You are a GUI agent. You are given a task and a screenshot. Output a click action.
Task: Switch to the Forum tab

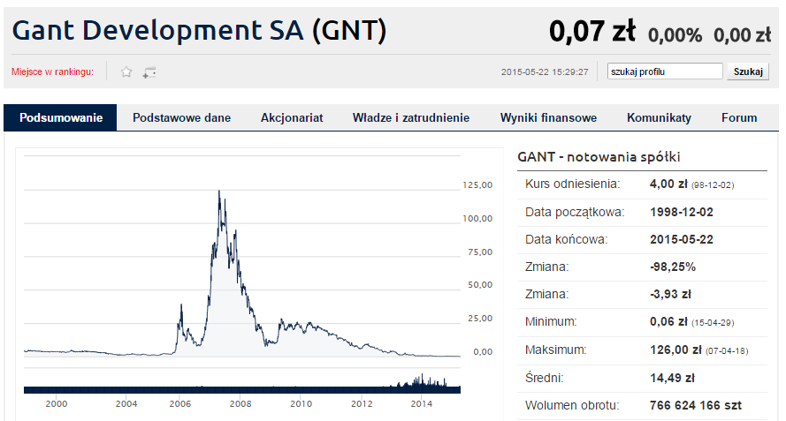(739, 118)
